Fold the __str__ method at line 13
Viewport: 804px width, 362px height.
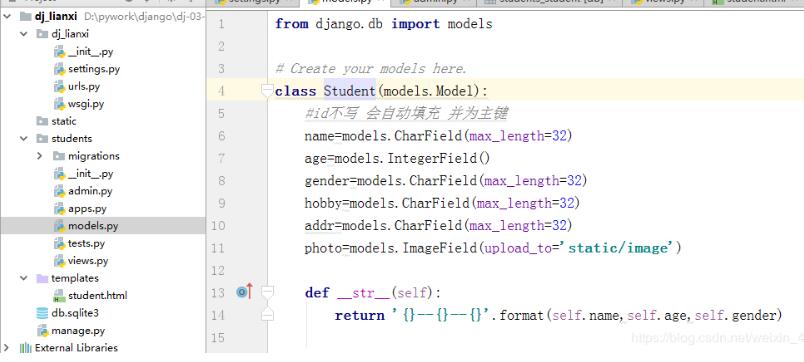(x=267, y=292)
